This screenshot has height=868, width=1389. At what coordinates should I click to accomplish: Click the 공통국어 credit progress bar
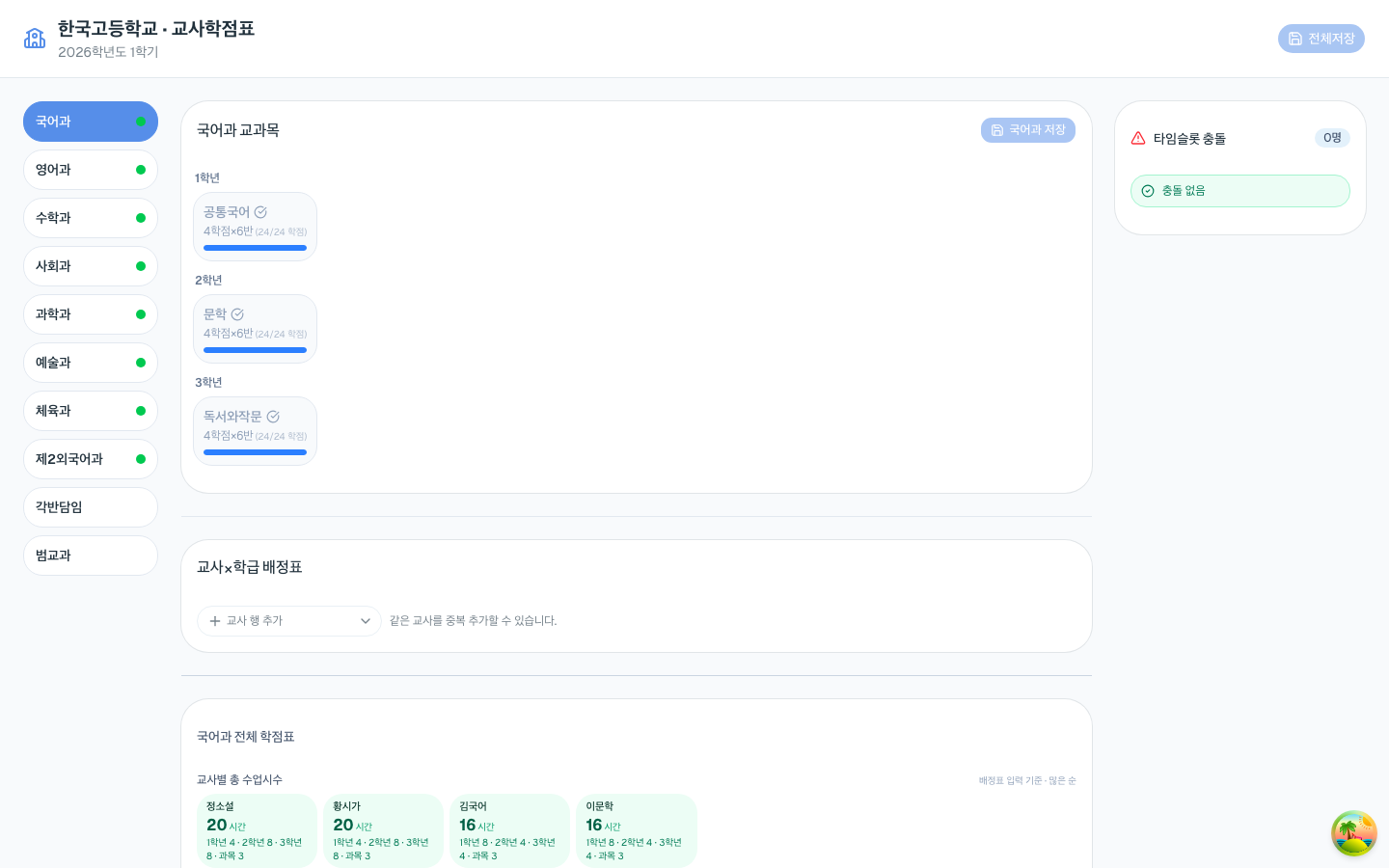(x=255, y=248)
